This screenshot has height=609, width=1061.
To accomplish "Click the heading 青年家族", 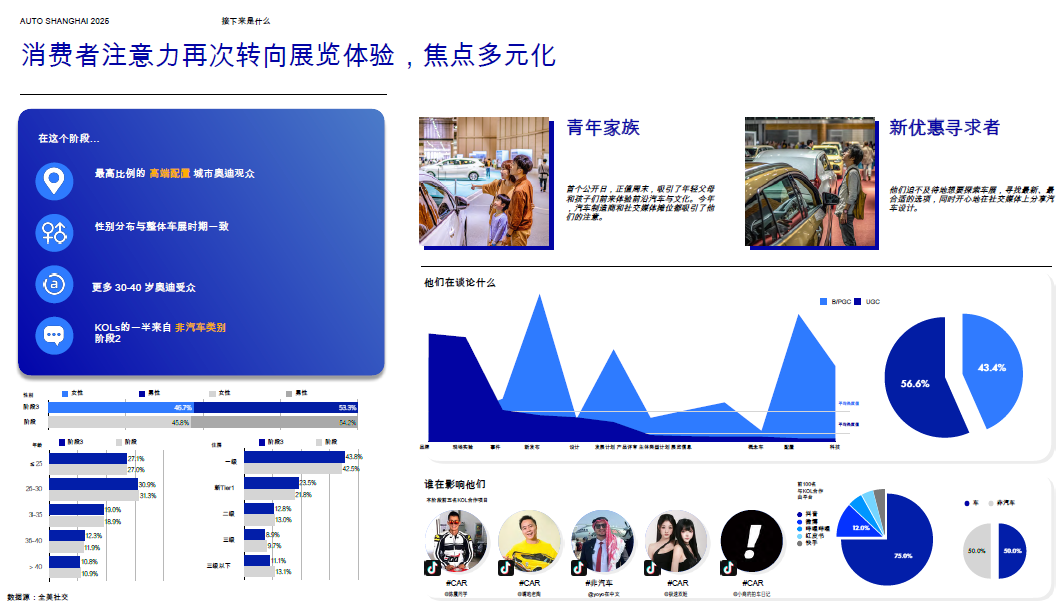I will pyautogui.click(x=603, y=128).
